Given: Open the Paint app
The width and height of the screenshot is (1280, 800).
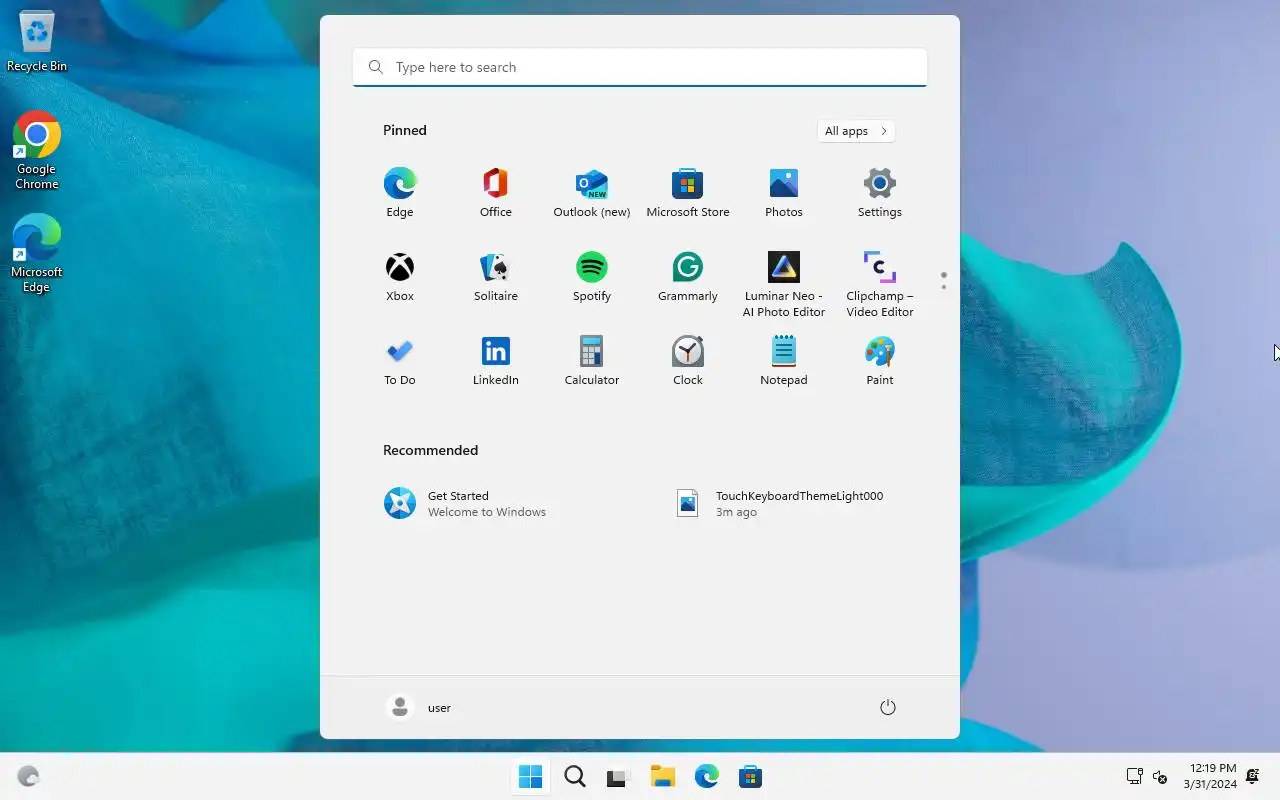Looking at the screenshot, I should pyautogui.click(x=880, y=360).
